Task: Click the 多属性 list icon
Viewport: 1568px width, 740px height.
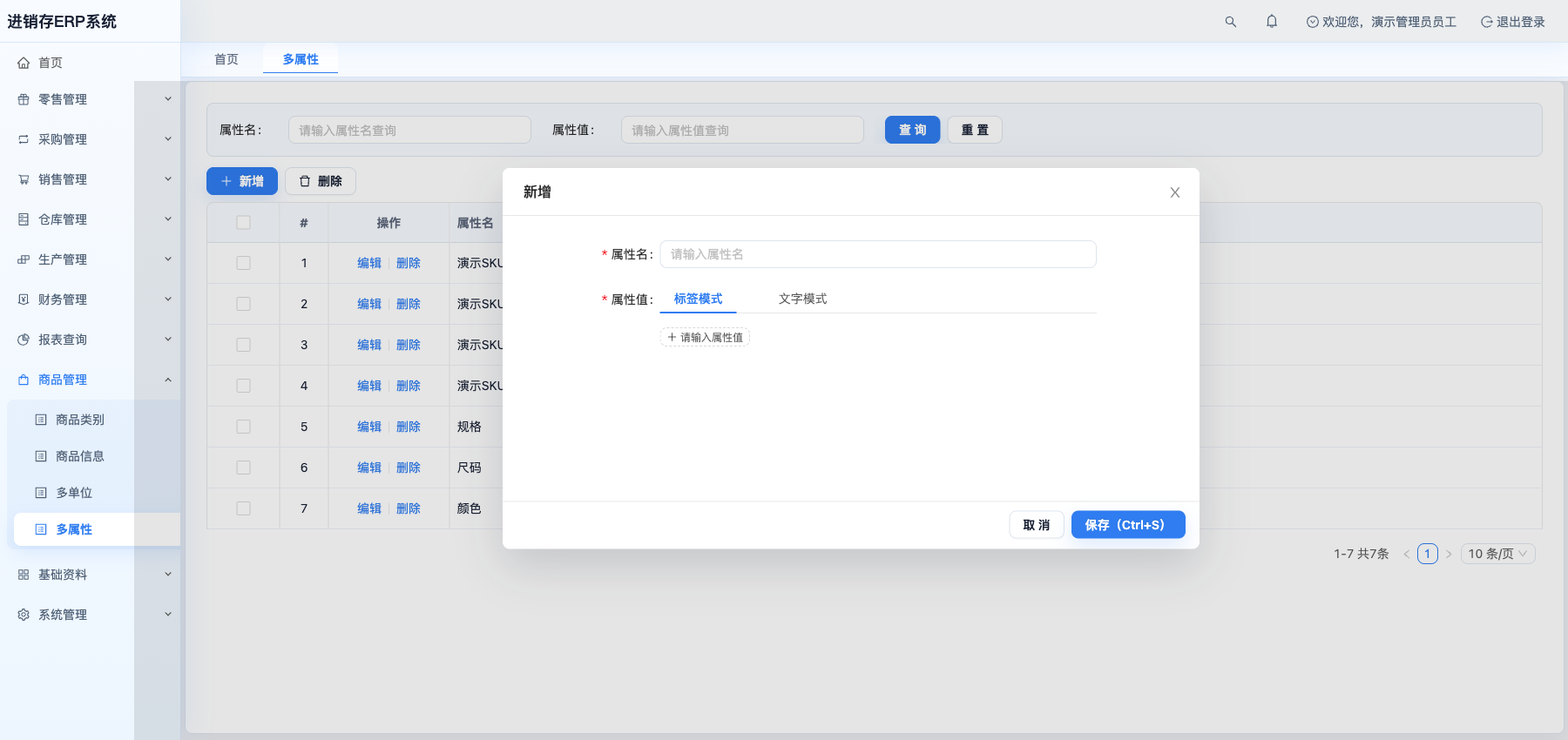Action: click(x=41, y=529)
